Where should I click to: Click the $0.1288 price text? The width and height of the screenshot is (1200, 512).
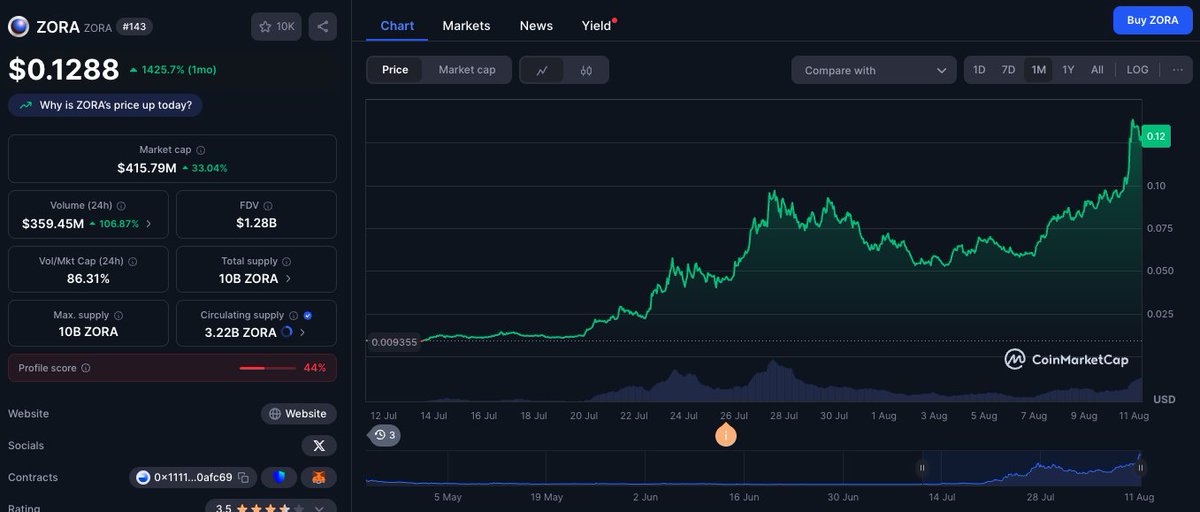coord(62,69)
